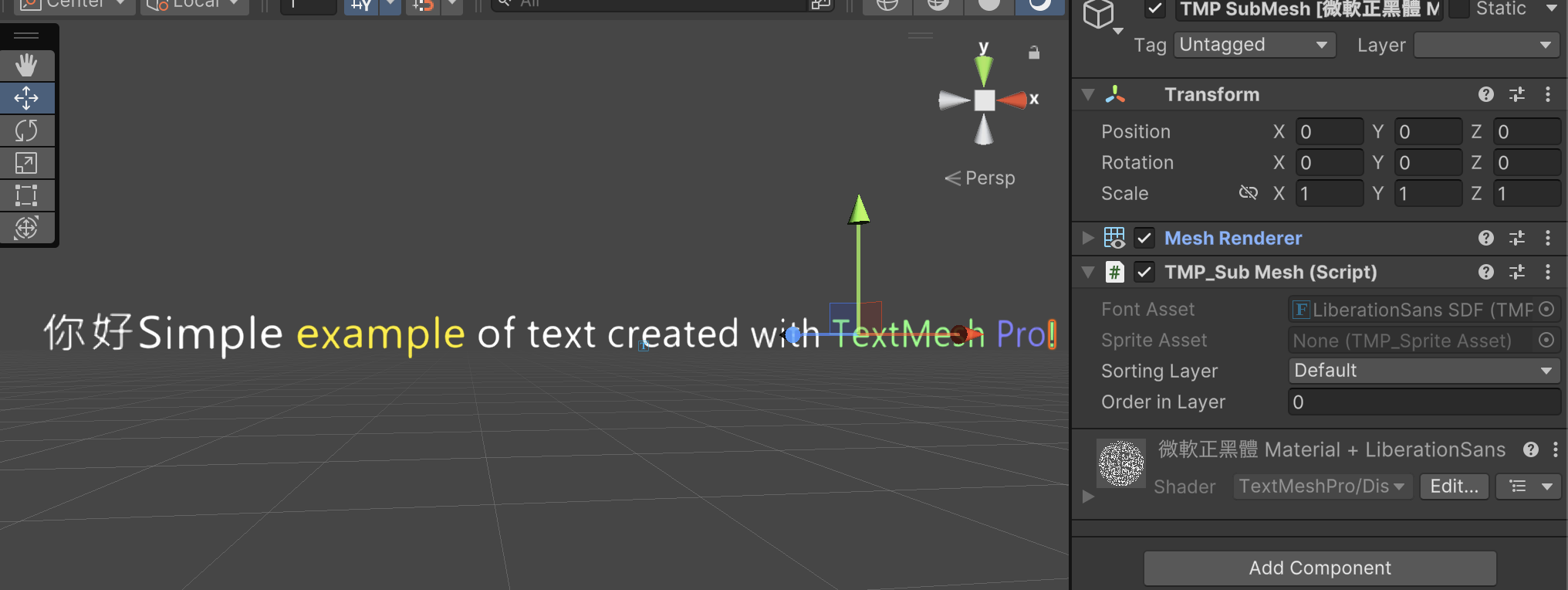Screen dimensions: 1568x590
Task: Click the green Y move arrow handle
Action: 859,210
